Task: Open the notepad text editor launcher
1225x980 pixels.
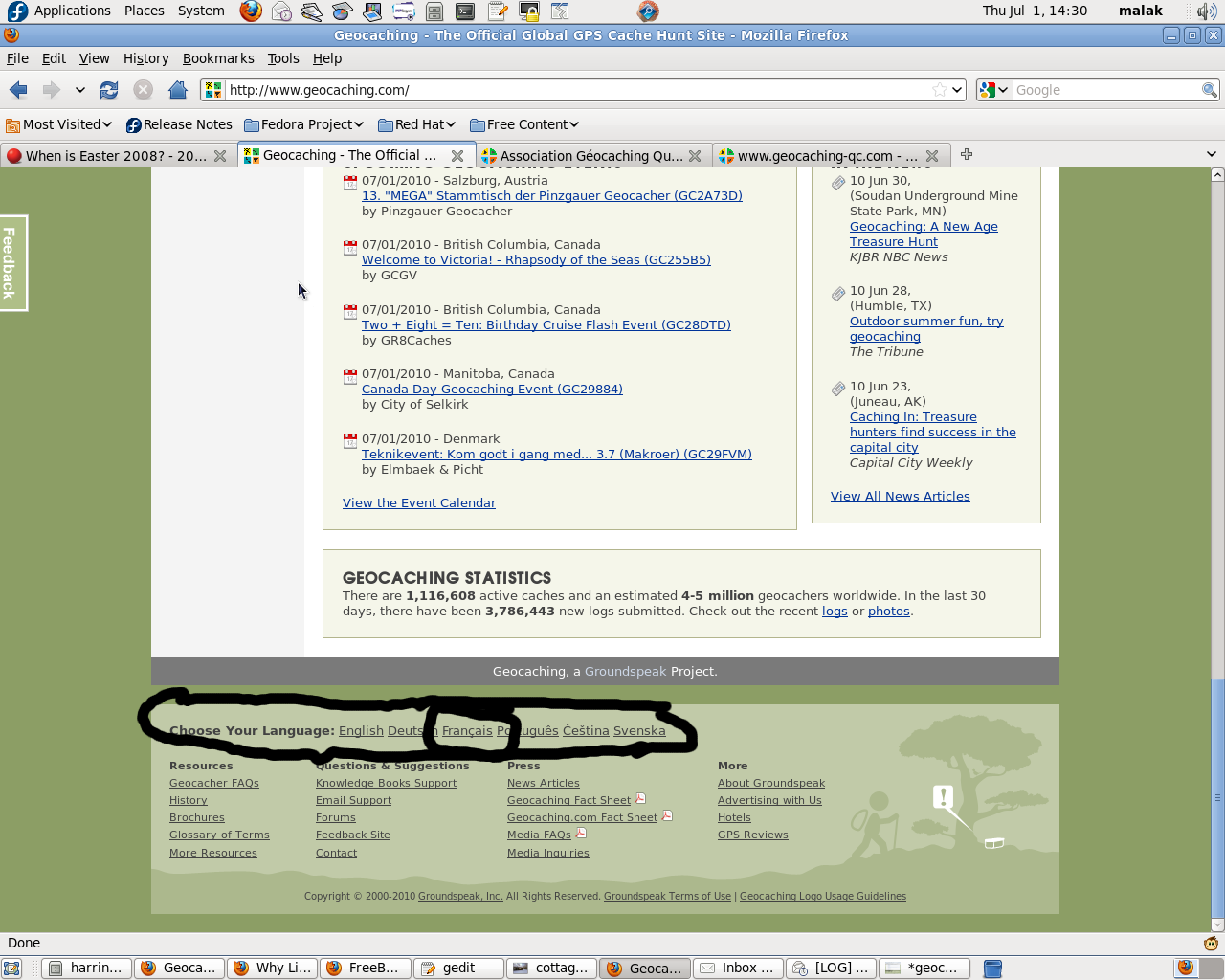Action: pyautogui.click(x=498, y=11)
